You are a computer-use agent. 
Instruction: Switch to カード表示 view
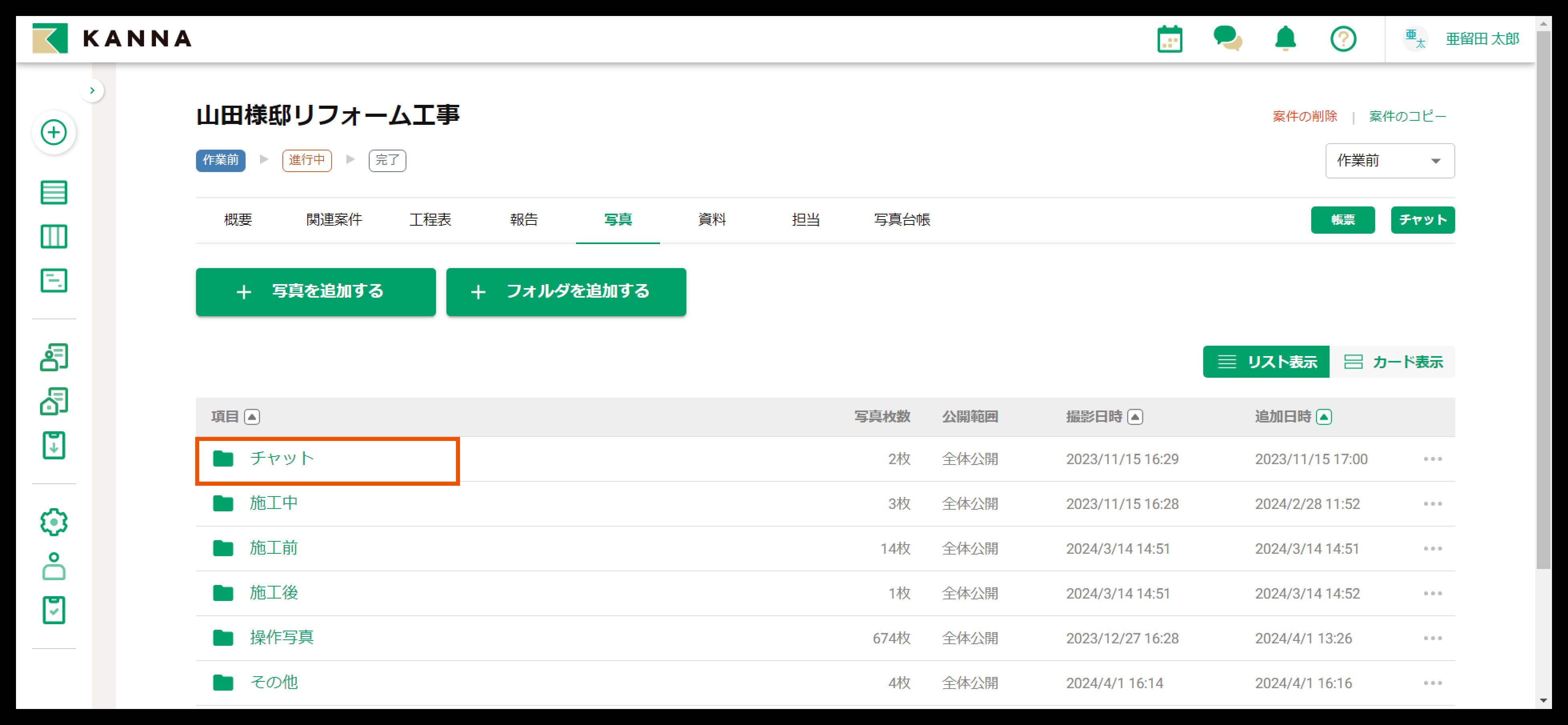click(x=1393, y=362)
